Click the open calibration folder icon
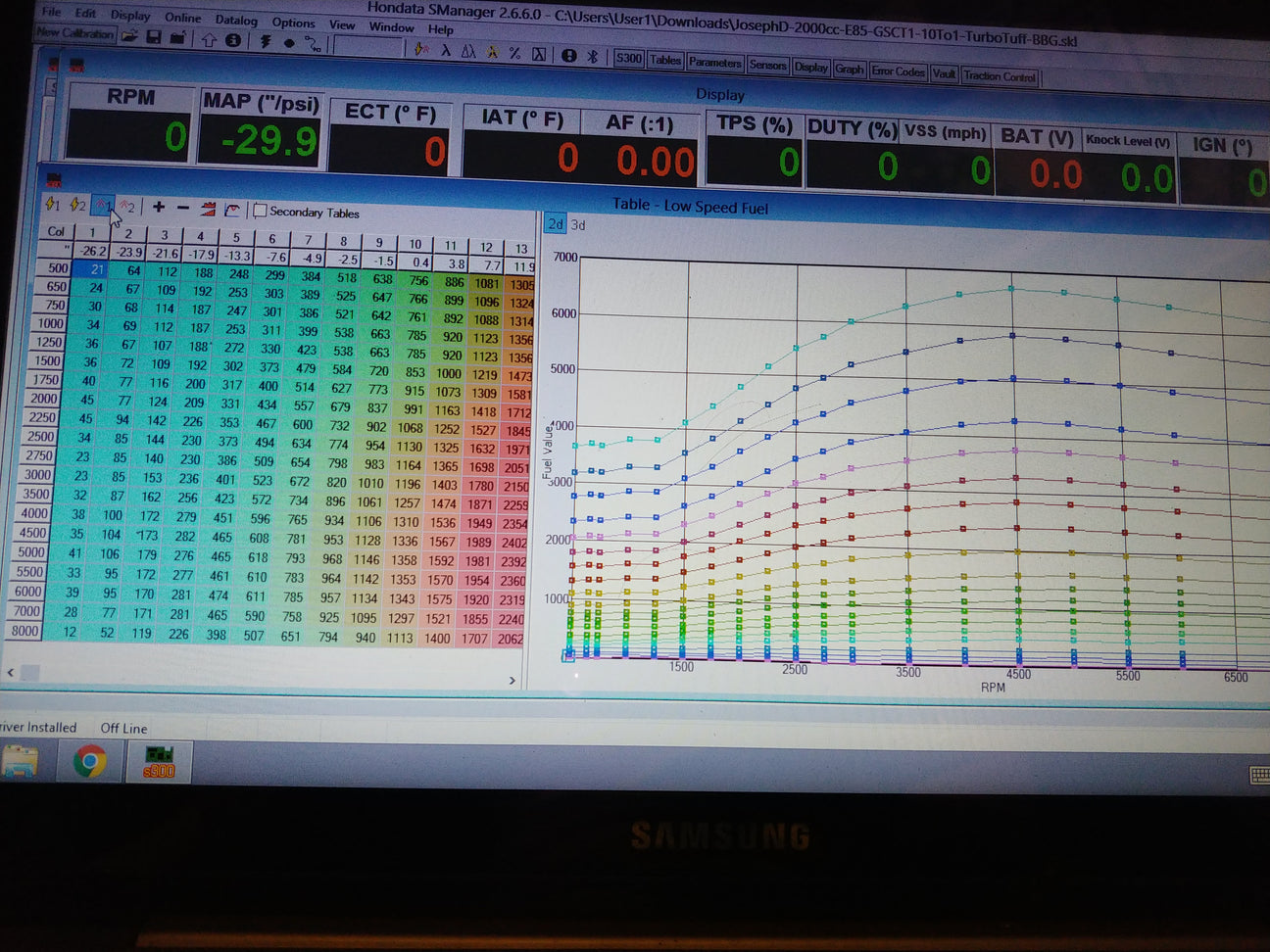The image size is (1270, 952). (x=129, y=37)
